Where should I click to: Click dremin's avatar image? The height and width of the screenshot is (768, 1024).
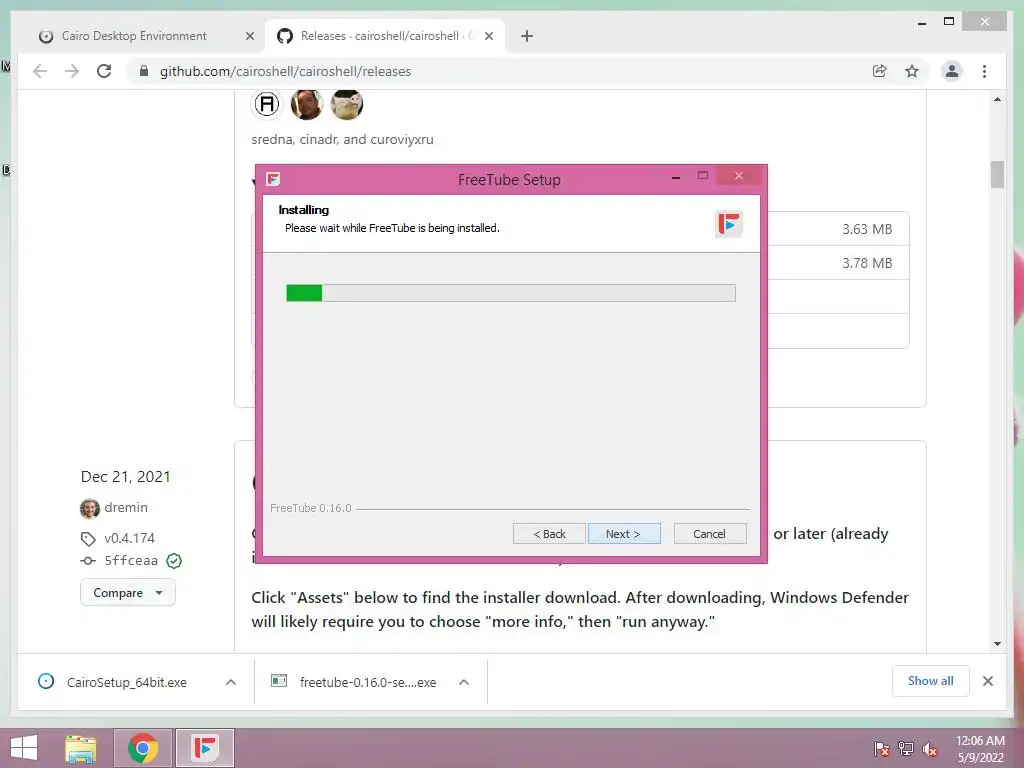point(89,507)
